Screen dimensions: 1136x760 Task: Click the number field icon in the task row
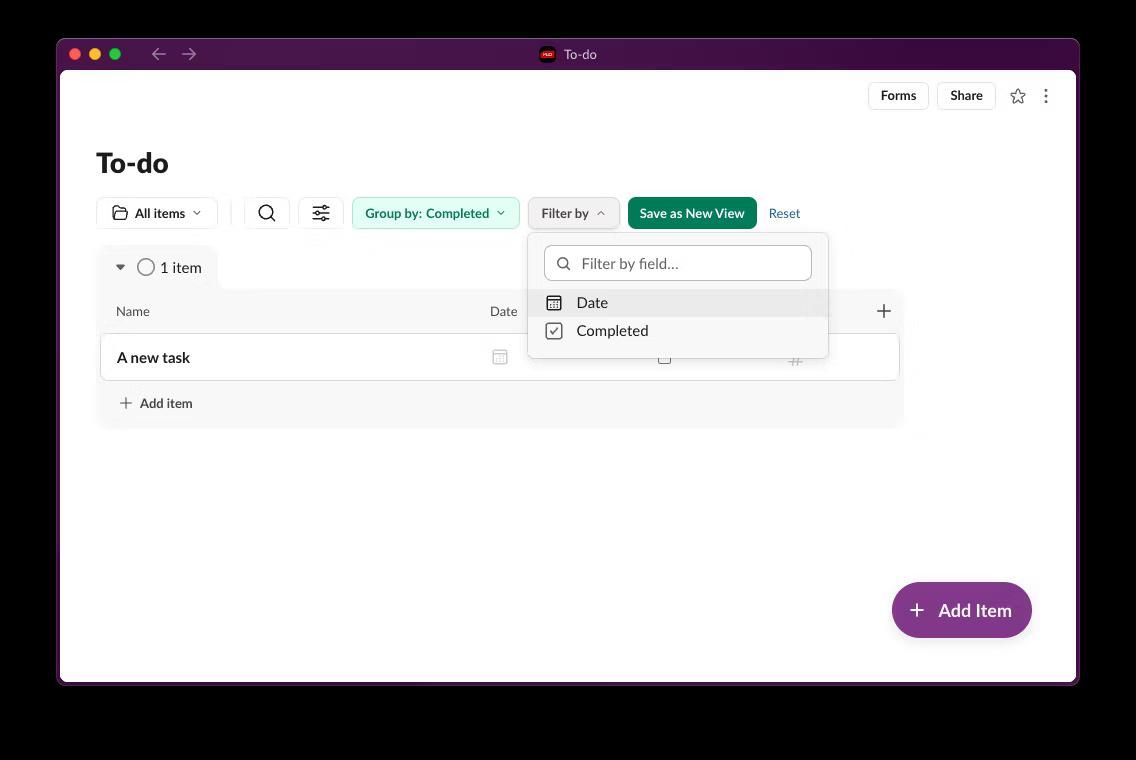pyautogui.click(x=795, y=357)
